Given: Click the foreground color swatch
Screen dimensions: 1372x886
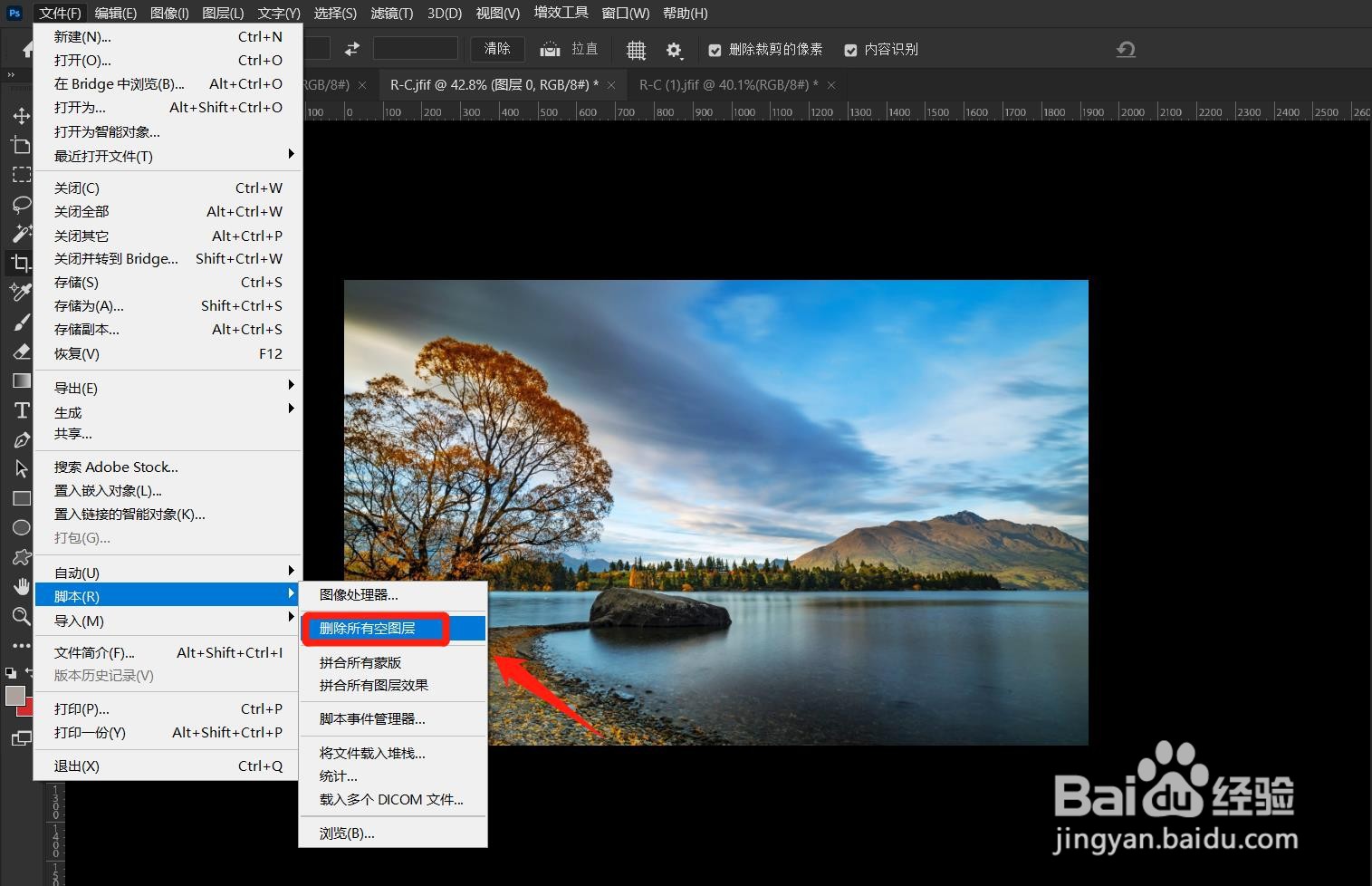Looking at the screenshot, I should [x=14, y=696].
